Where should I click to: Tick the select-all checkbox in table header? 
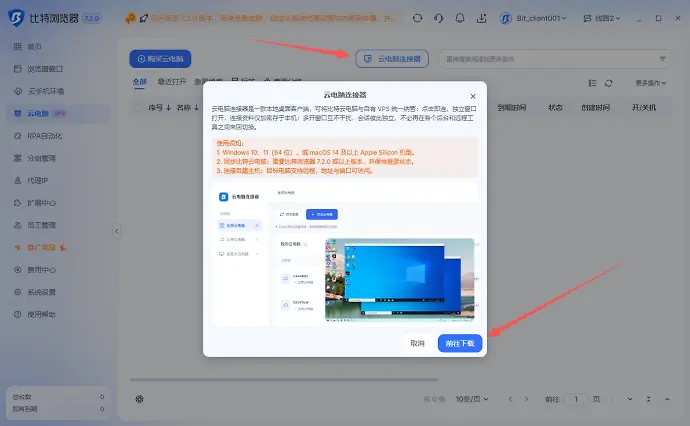pos(138,108)
